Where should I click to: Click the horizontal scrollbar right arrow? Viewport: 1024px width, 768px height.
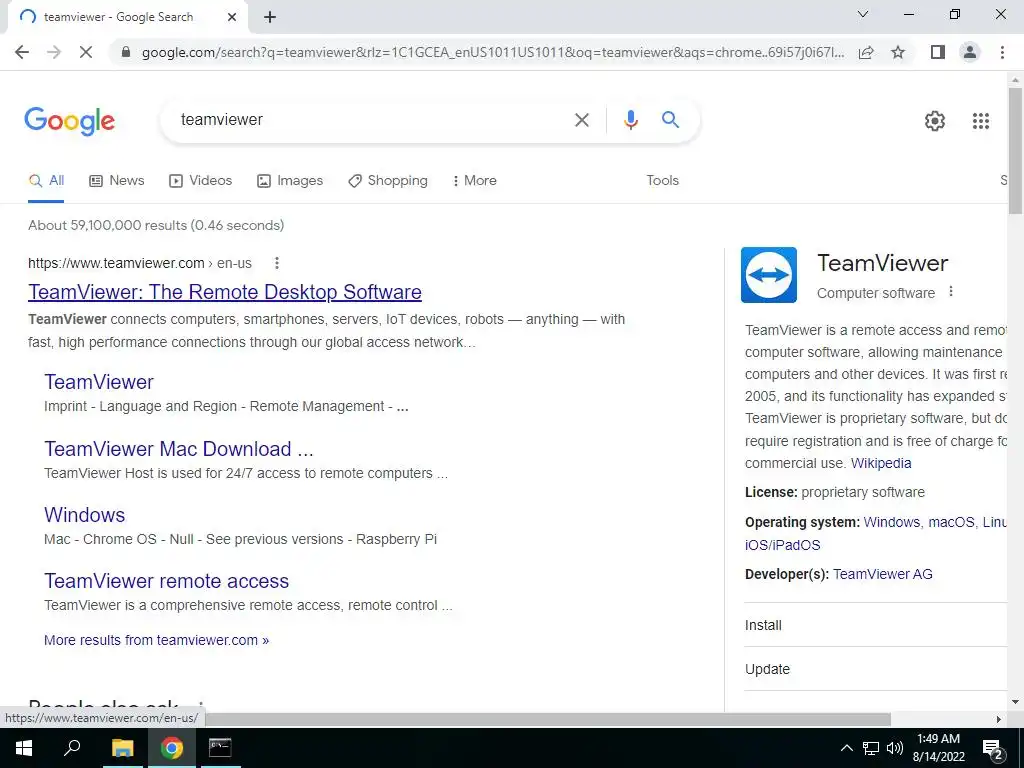click(x=999, y=719)
